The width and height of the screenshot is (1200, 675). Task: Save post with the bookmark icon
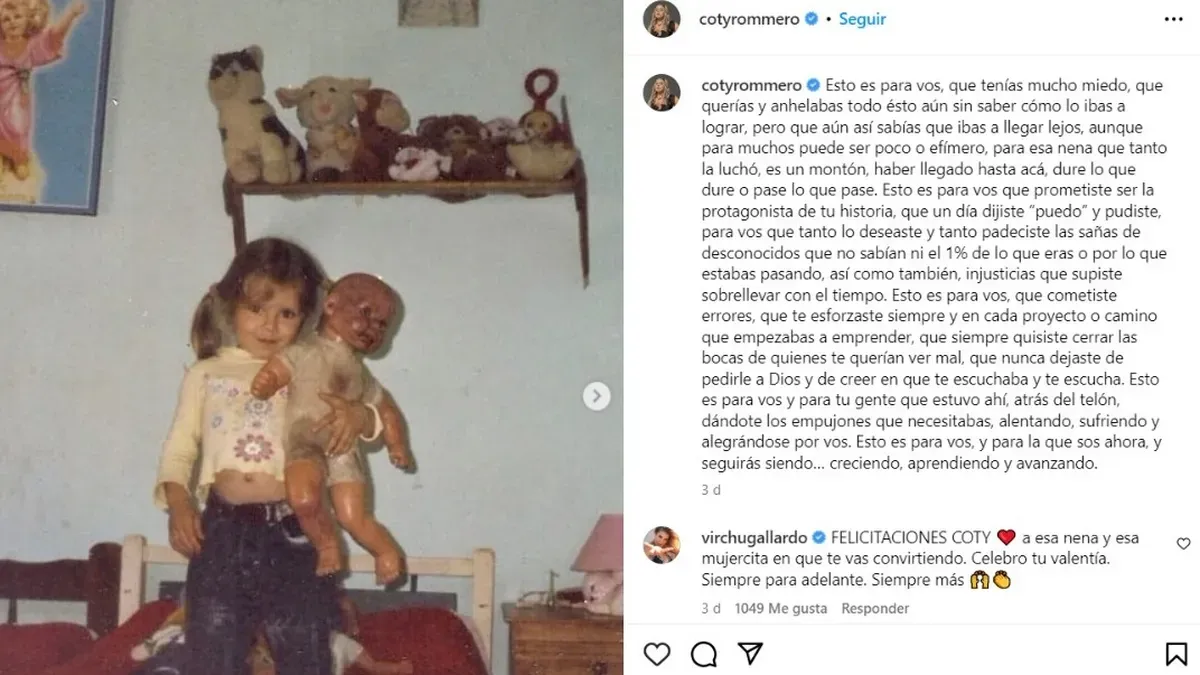(x=1176, y=654)
